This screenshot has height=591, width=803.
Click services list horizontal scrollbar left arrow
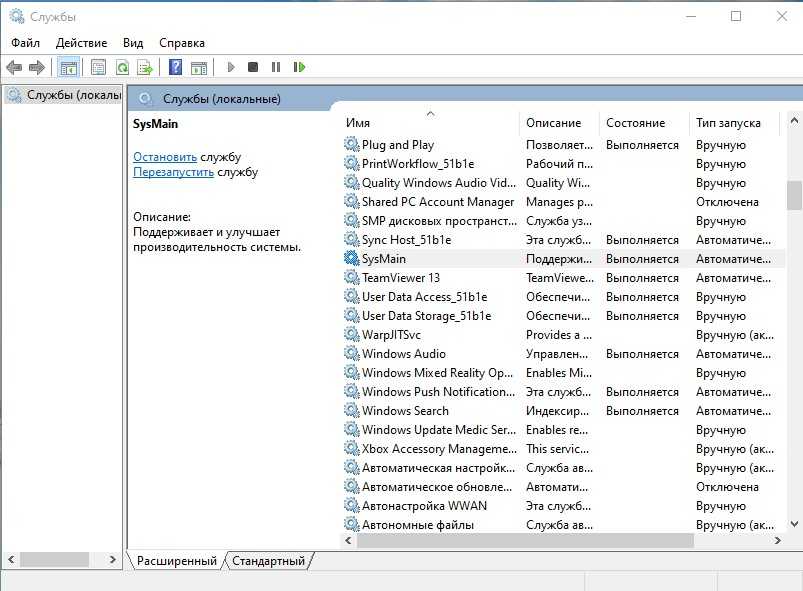click(x=349, y=540)
